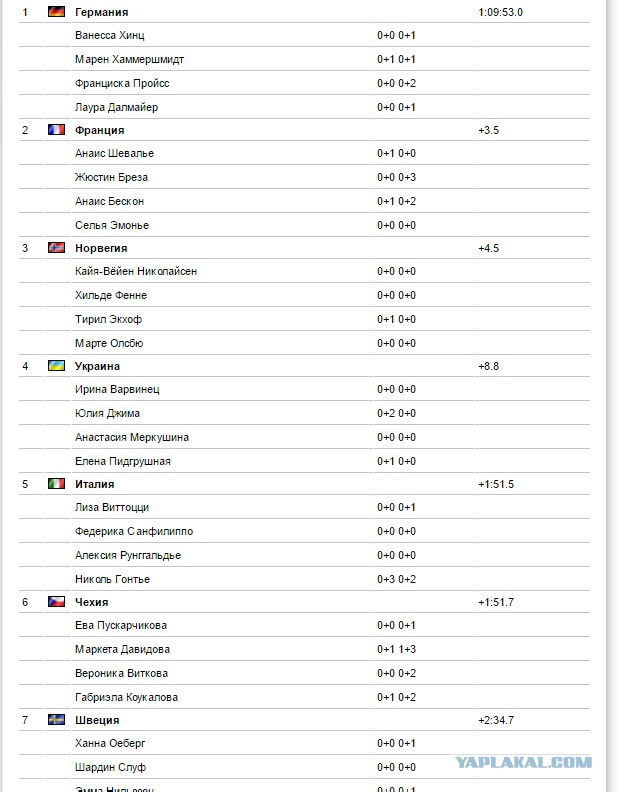The width and height of the screenshot is (618, 792).
Task: Click the Germany flag icon
Action: (x=57, y=12)
